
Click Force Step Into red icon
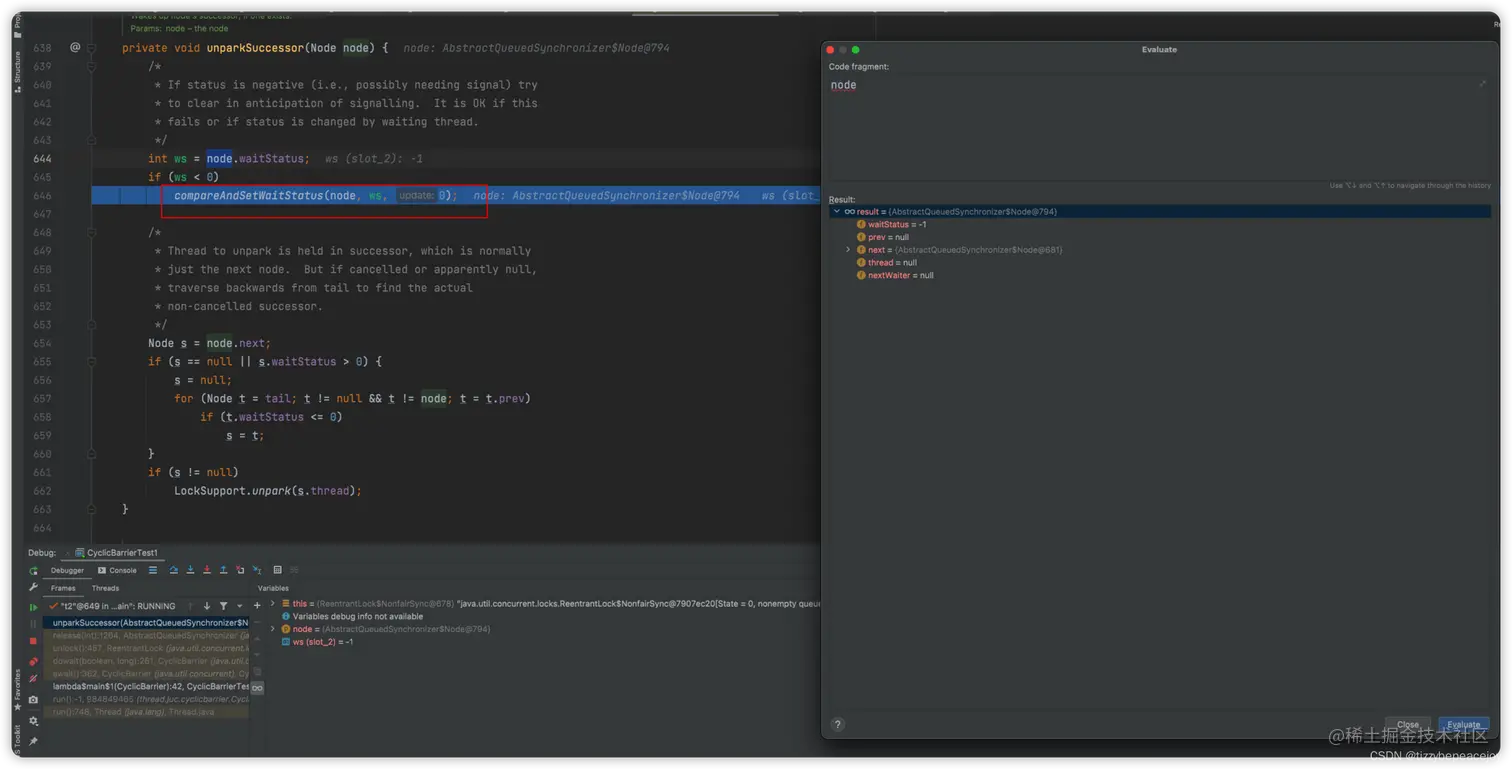point(207,570)
